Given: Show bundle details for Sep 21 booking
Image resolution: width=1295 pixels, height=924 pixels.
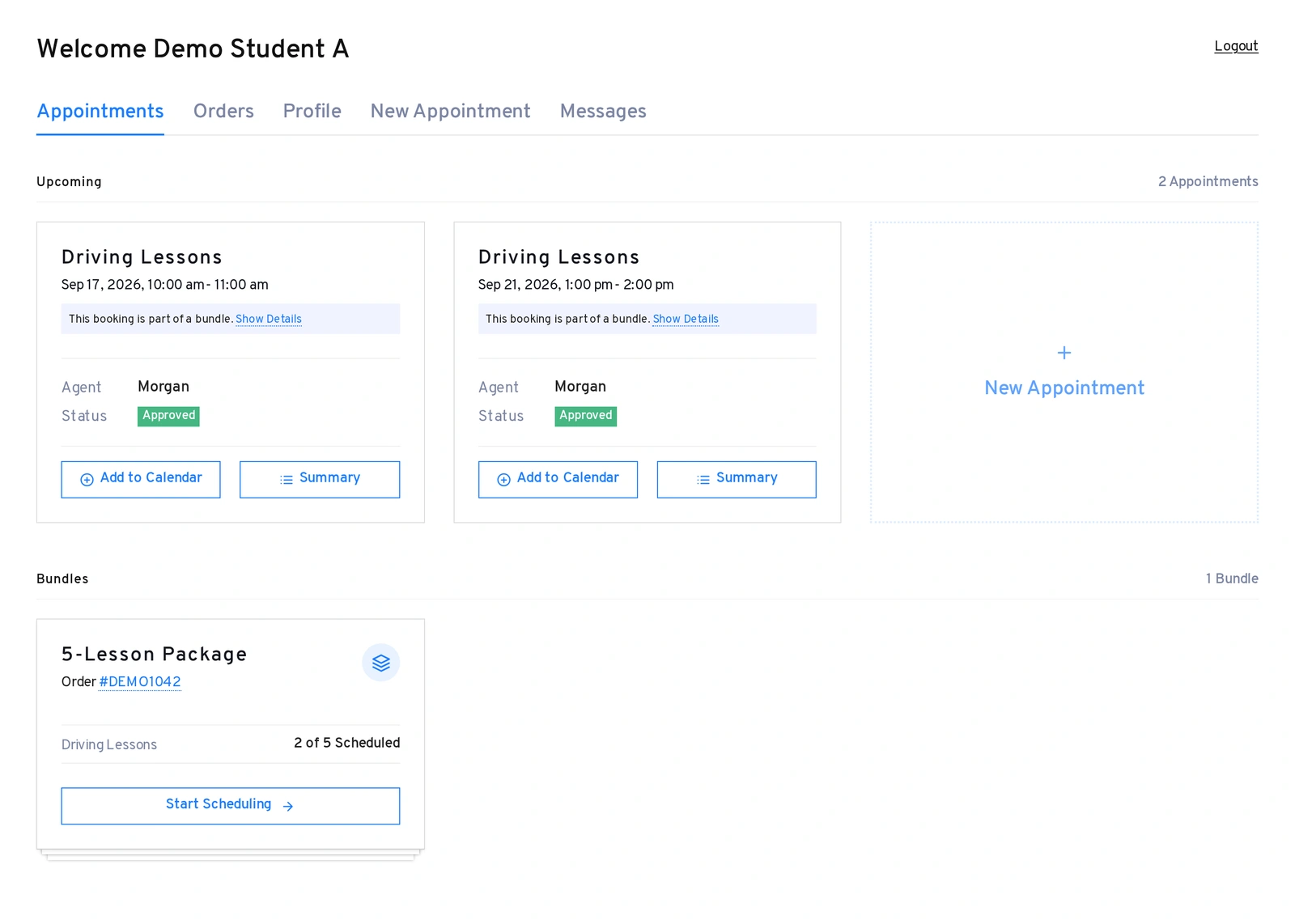Looking at the screenshot, I should coord(686,319).
